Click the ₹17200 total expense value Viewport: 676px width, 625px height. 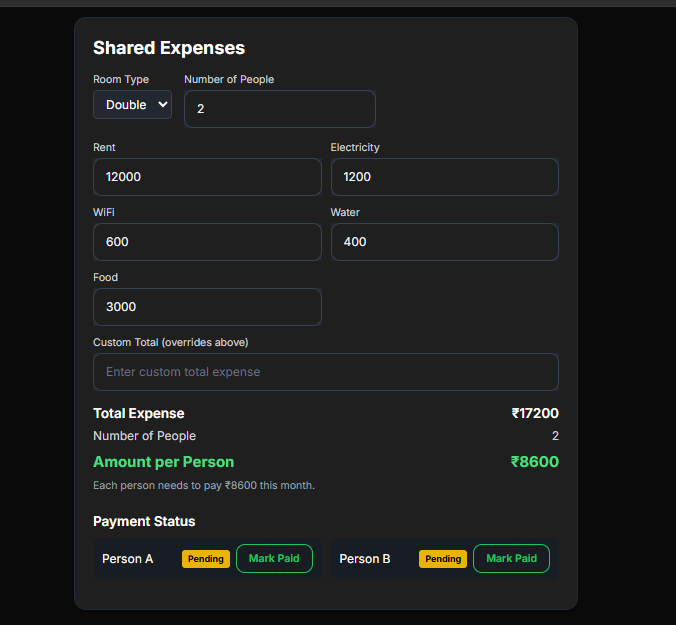[x=535, y=413]
